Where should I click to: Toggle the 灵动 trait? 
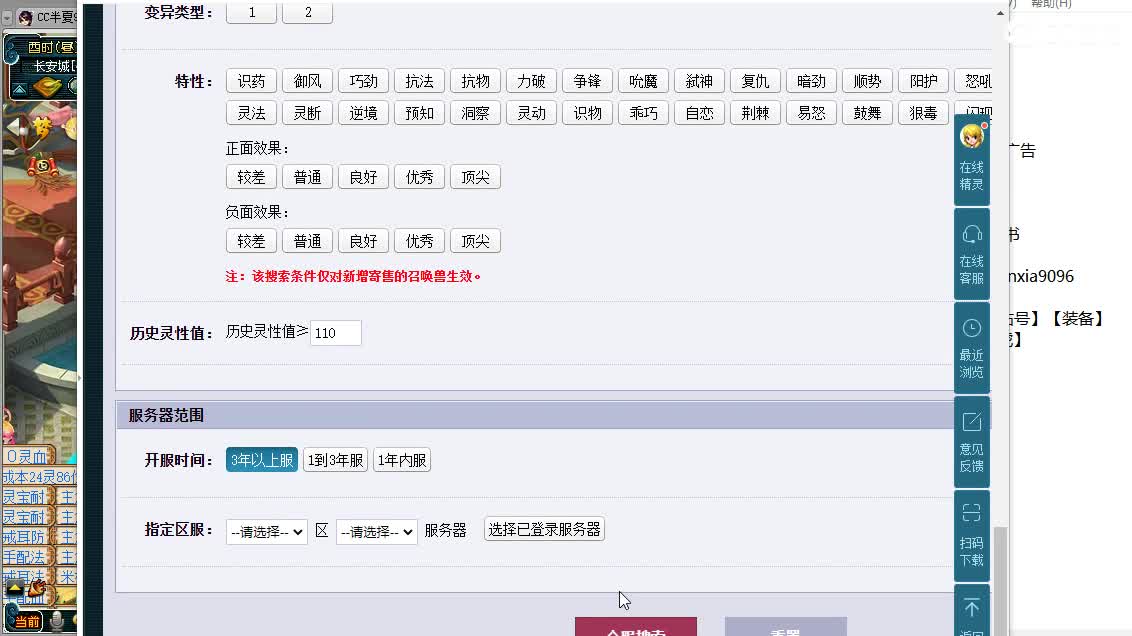531,113
